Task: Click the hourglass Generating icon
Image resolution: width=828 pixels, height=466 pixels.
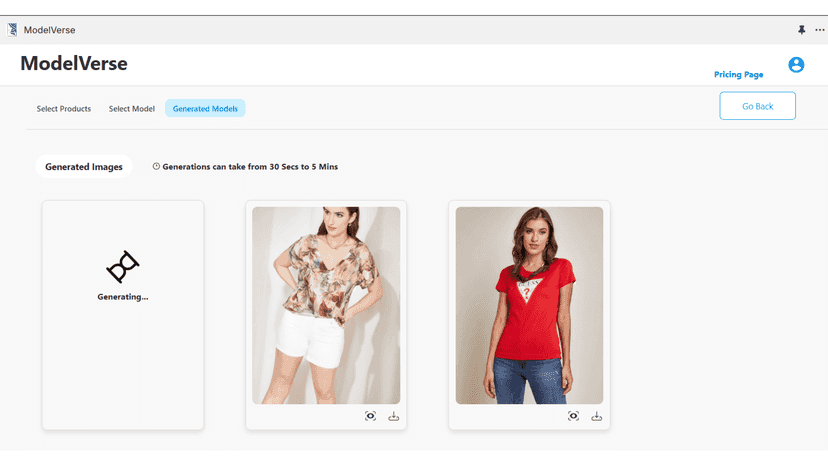Action: [123, 267]
